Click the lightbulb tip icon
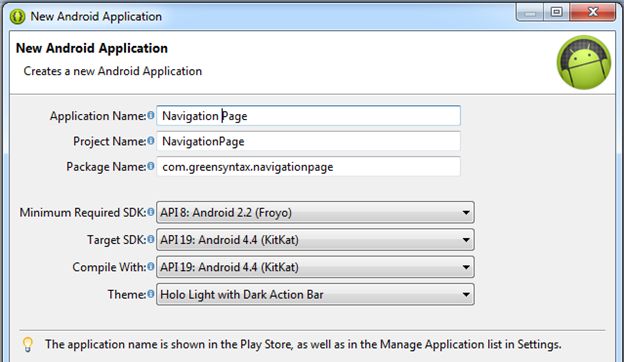 (28, 344)
